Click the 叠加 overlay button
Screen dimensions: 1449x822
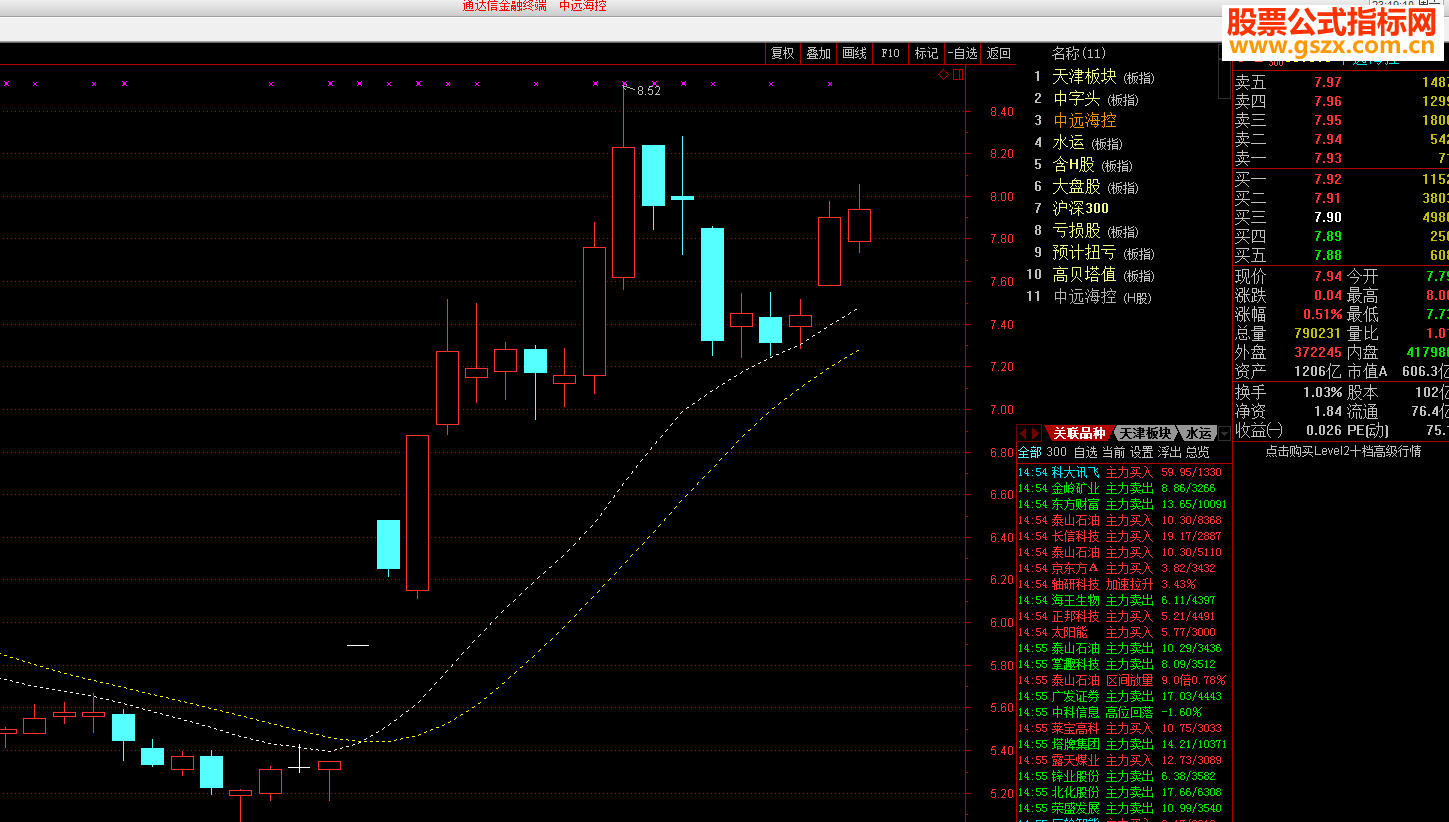(818, 54)
